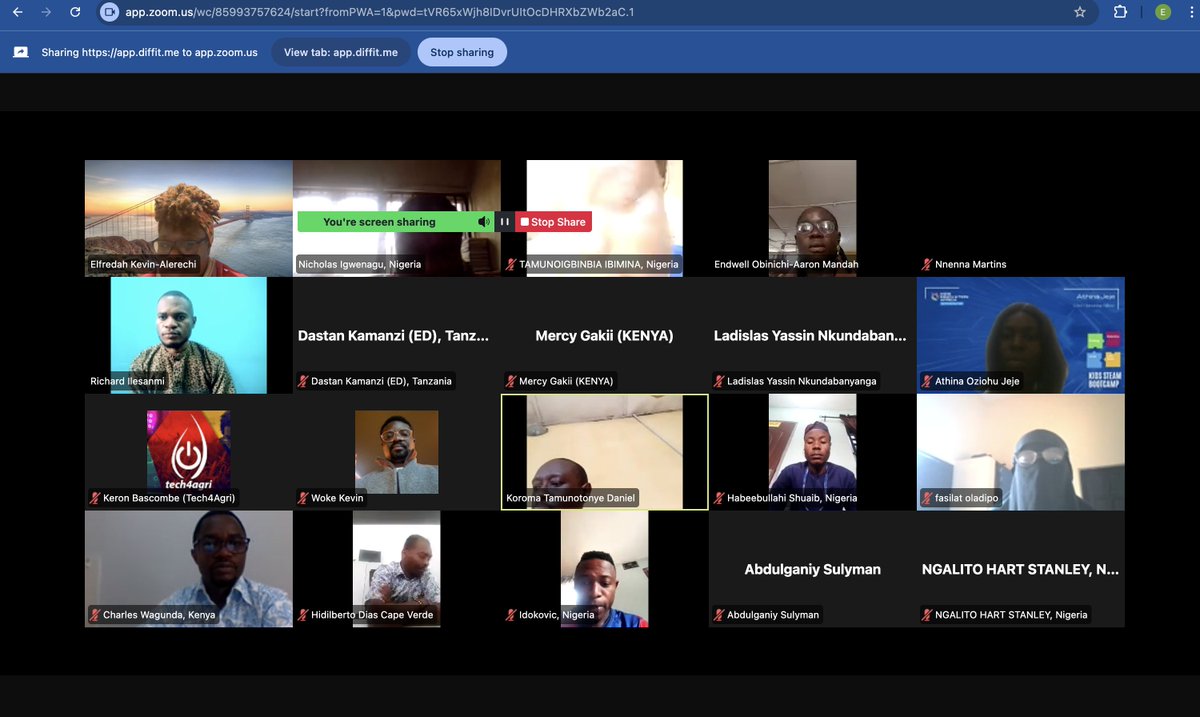The height and width of the screenshot is (717, 1200).
Task: Click muted mic icon beside Dastan Kamanzi label
Action: pyautogui.click(x=303, y=381)
